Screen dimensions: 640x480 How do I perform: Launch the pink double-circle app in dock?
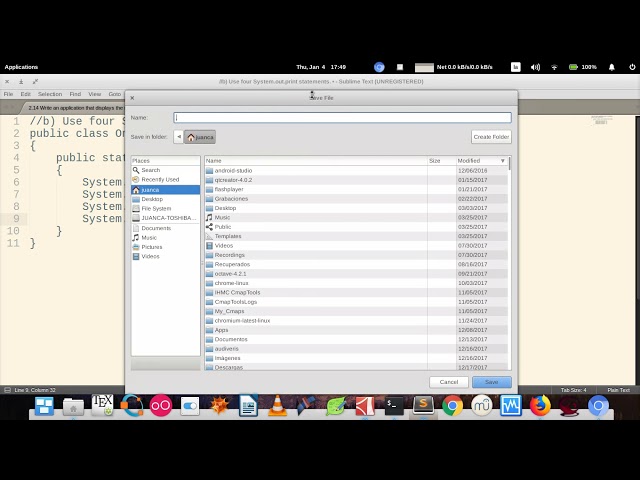click(x=161, y=406)
